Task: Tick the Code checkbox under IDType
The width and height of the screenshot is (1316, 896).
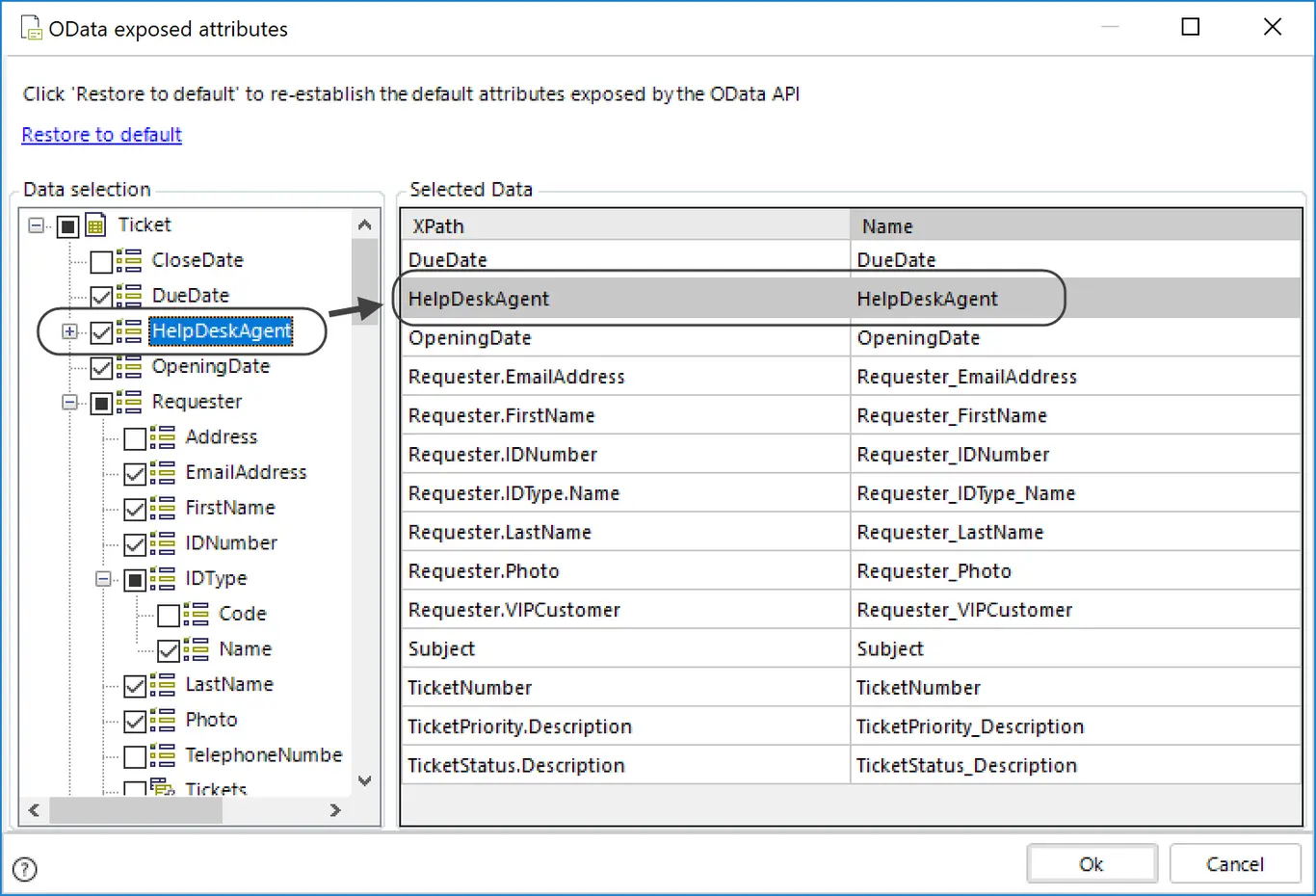Action: [x=169, y=616]
